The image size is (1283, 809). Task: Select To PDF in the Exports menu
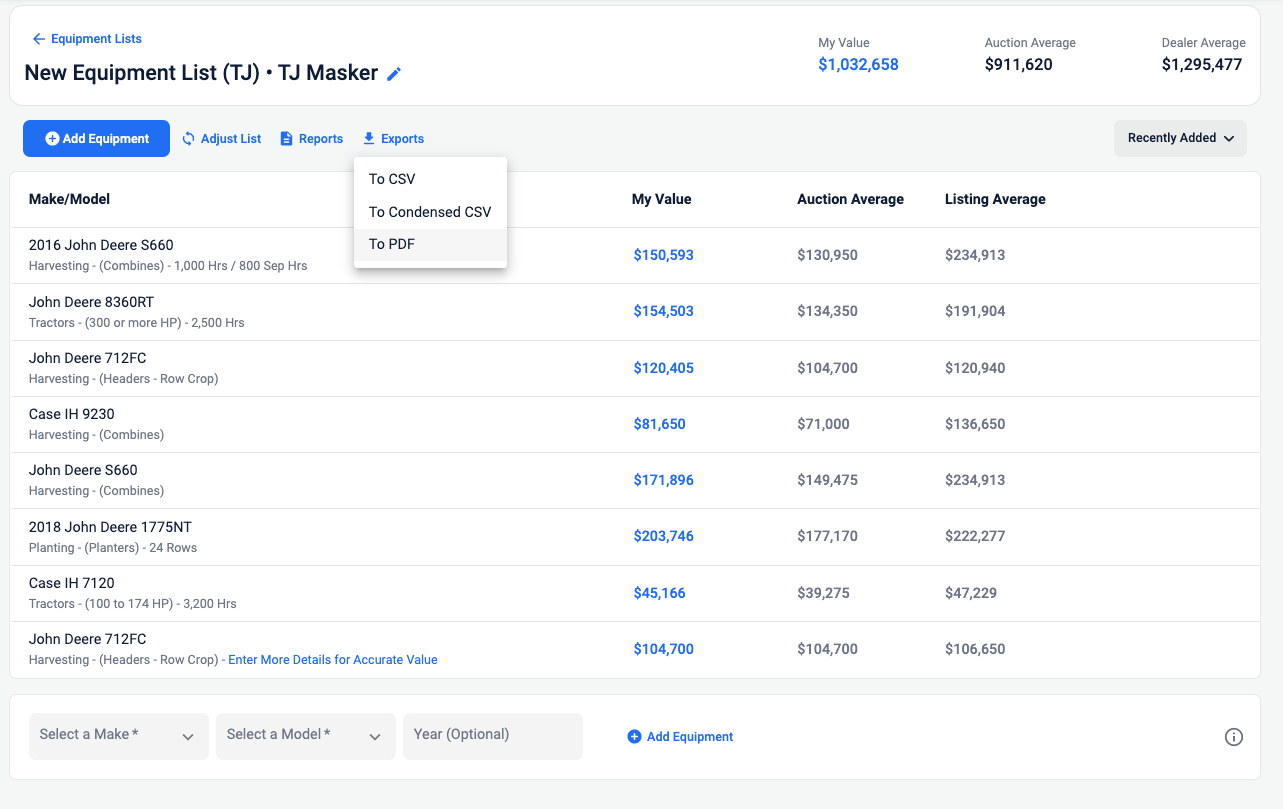[430, 245]
